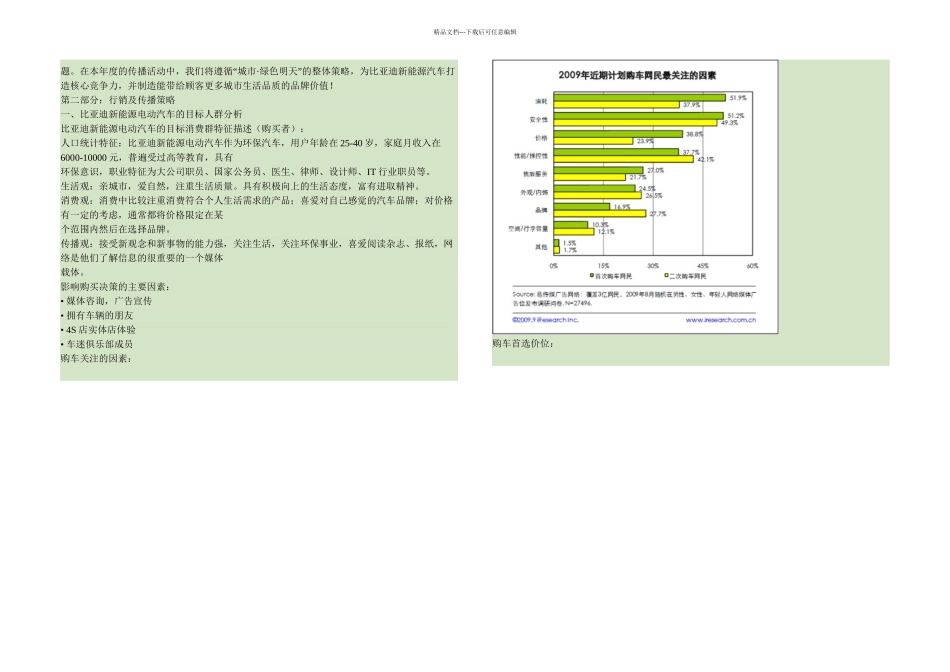Click the 品牌 axis label

click(x=541, y=210)
